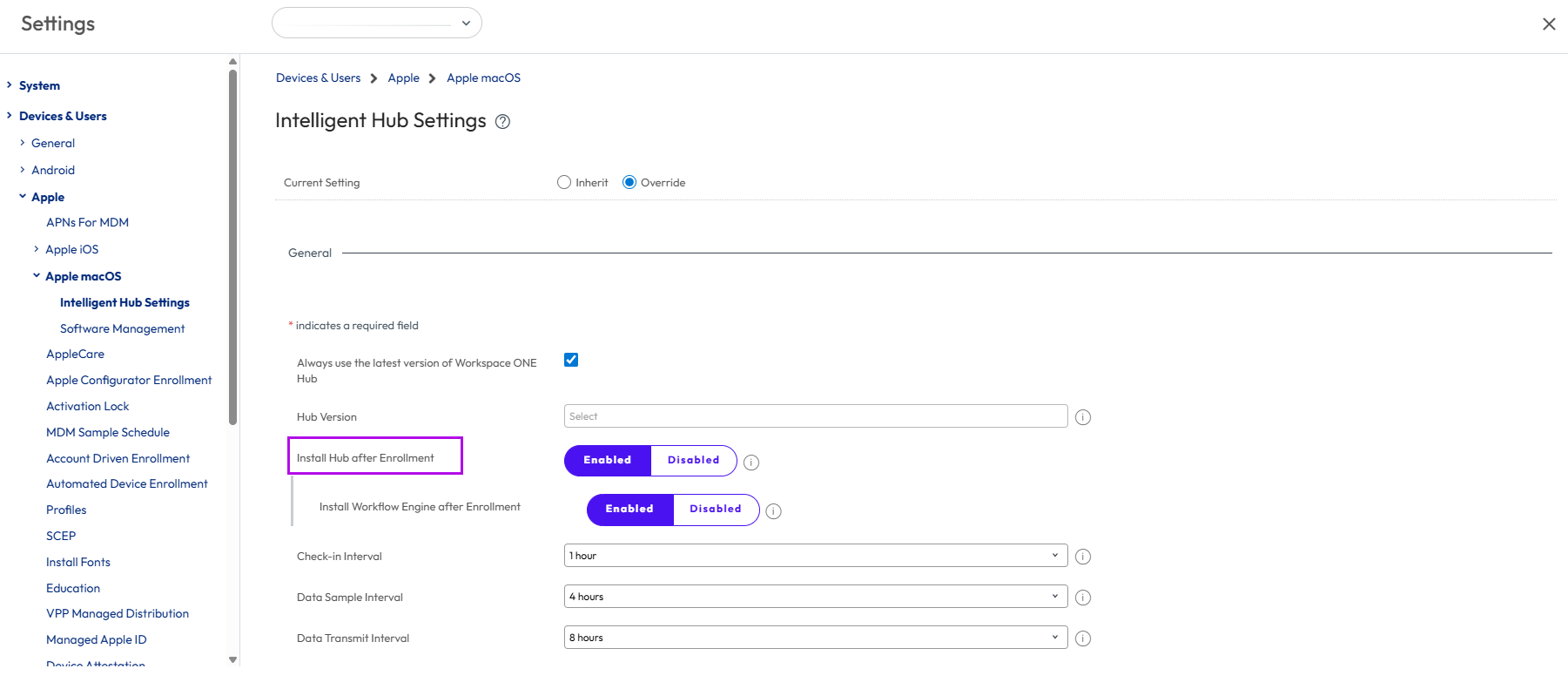Viewport: 1568px width, 689px height.
Task: Expand the Android sidebar node
Action: coord(23,170)
